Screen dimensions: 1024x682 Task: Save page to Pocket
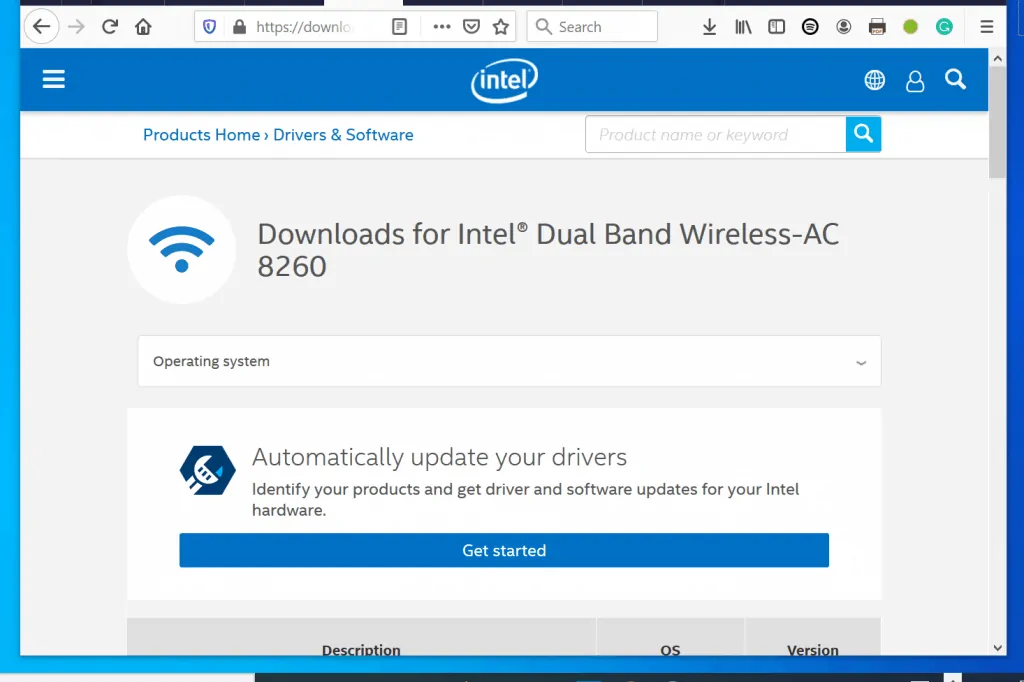pyautogui.click(x=472, y=27)
